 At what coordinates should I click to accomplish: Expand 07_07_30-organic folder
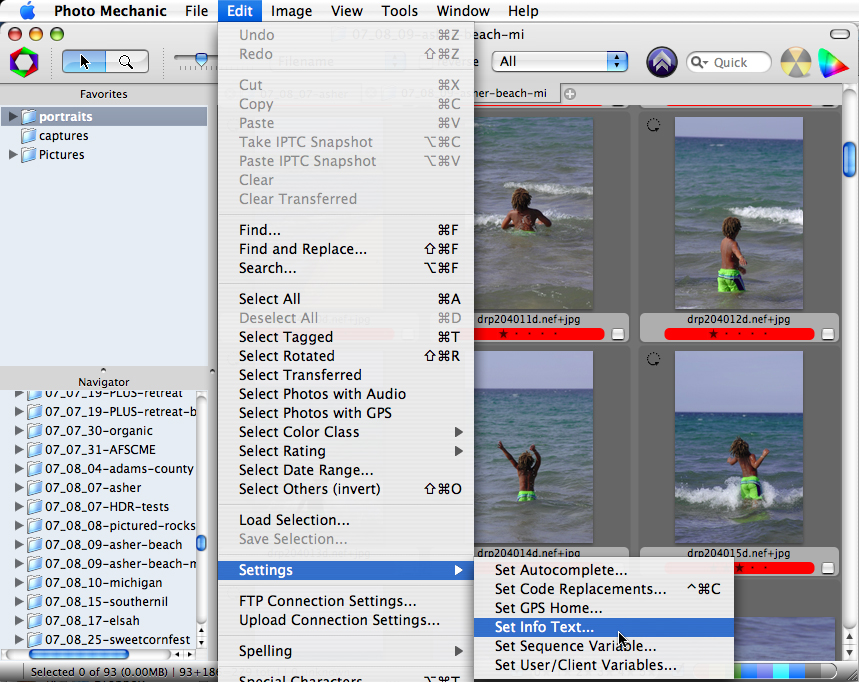(x=19, y=431)
